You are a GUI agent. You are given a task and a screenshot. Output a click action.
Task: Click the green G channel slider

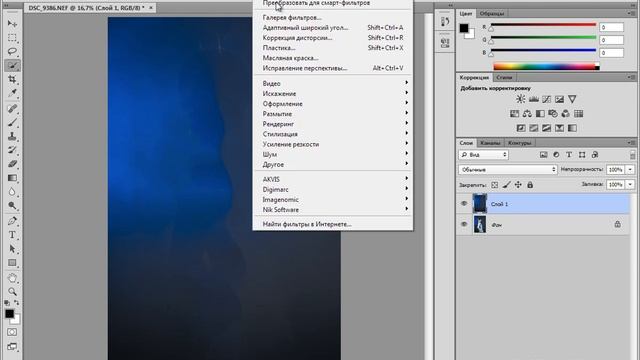(543, 38)
